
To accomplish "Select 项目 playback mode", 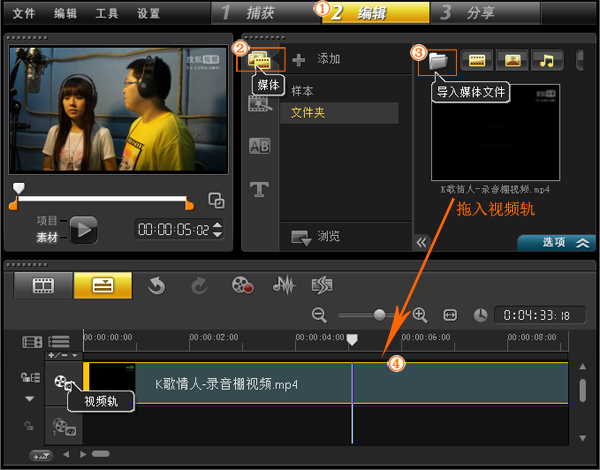I will click(x=47, y=220).
